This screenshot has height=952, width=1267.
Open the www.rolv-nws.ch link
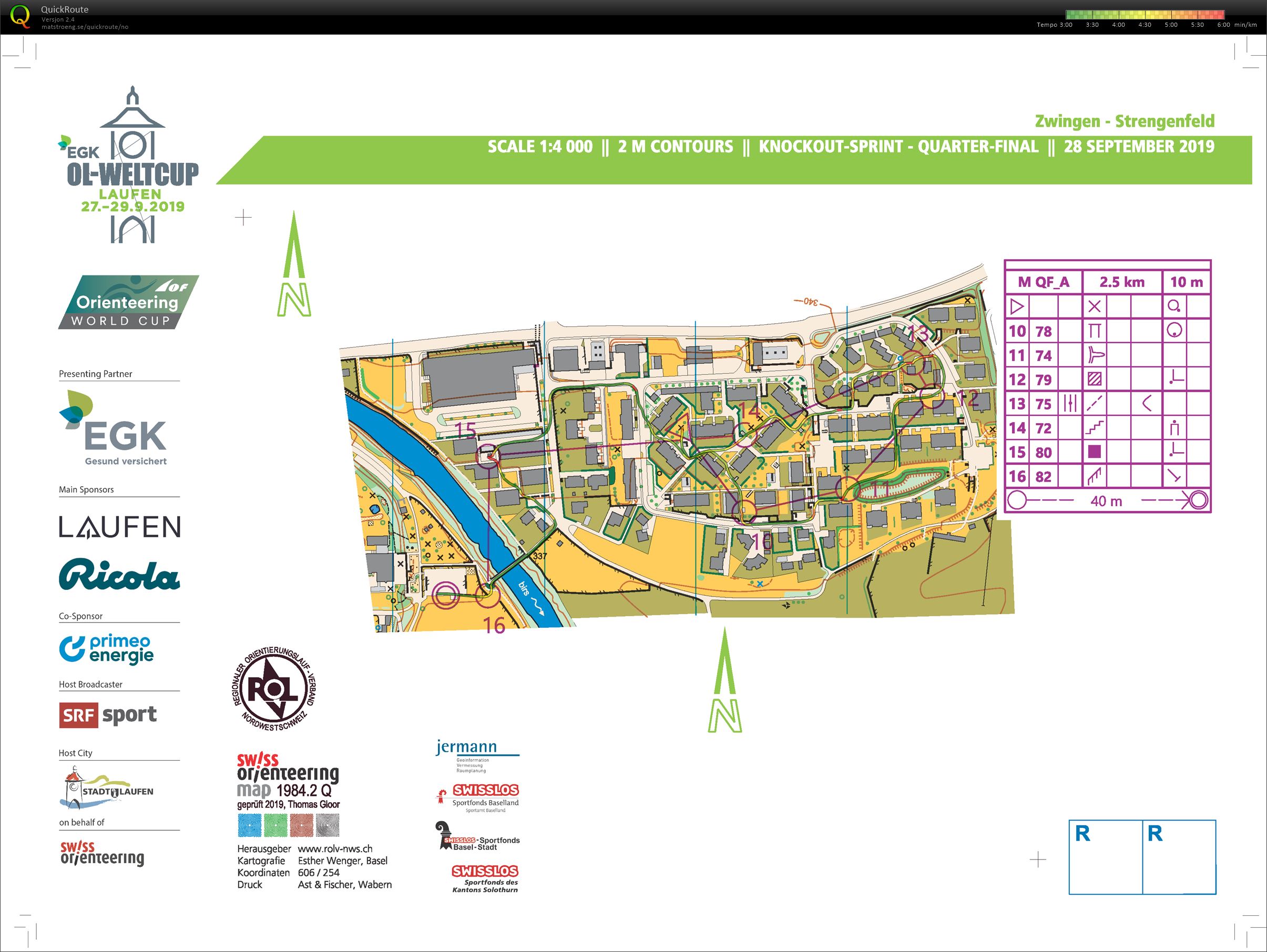(335, 849)
